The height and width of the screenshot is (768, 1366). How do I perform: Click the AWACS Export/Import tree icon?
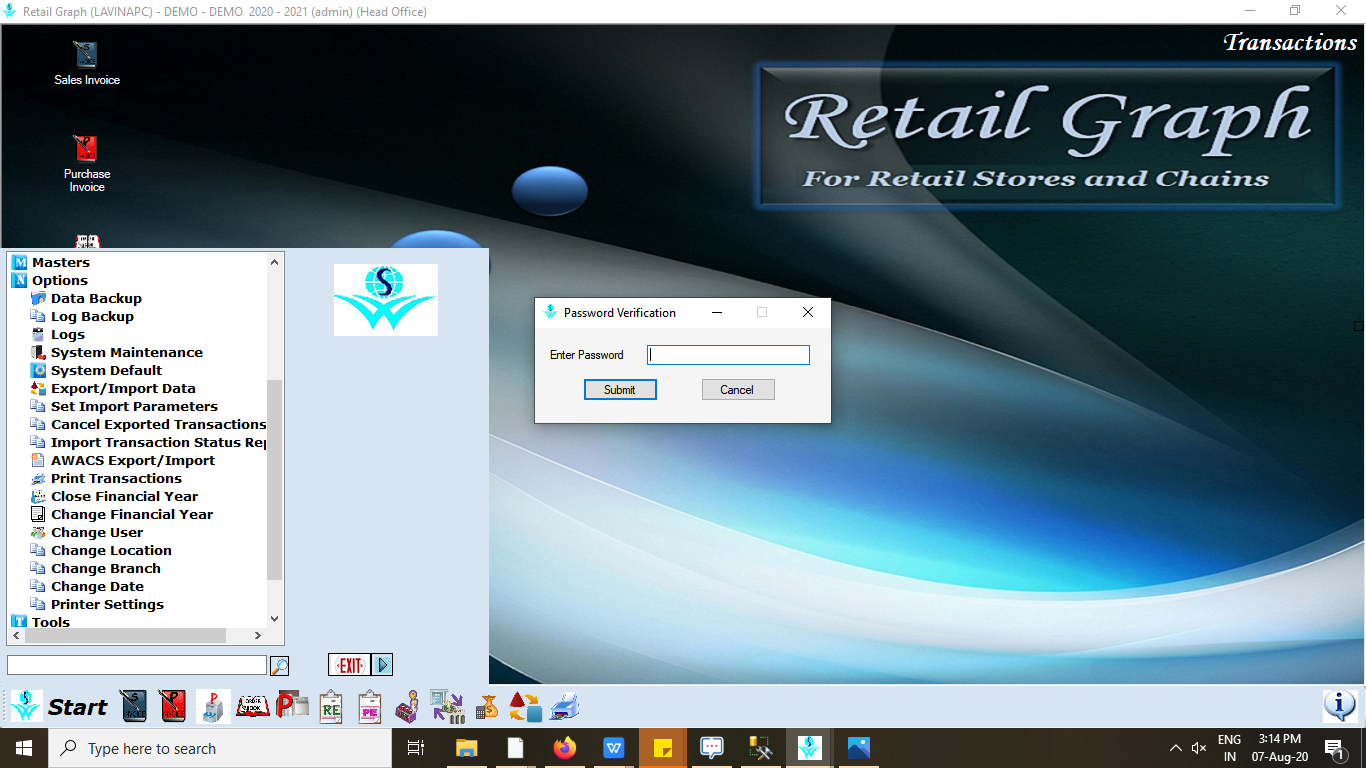(x=38, y=461)
